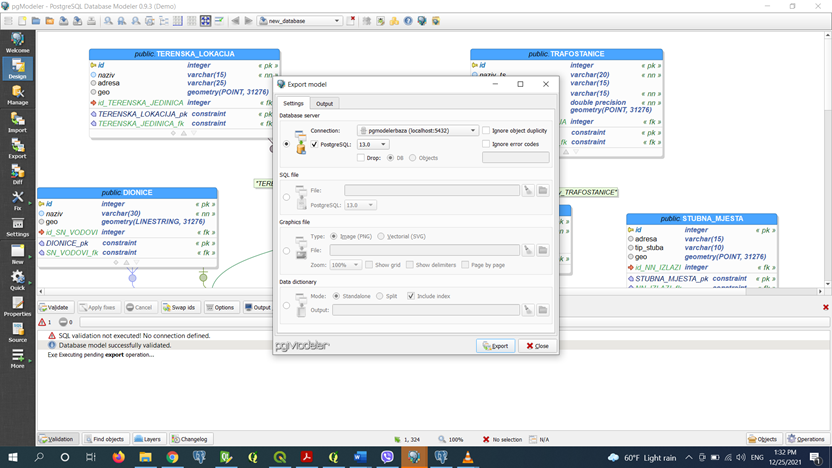Open Firefox from the taskbar
The image size is (832, 468).
click(118, 457)
